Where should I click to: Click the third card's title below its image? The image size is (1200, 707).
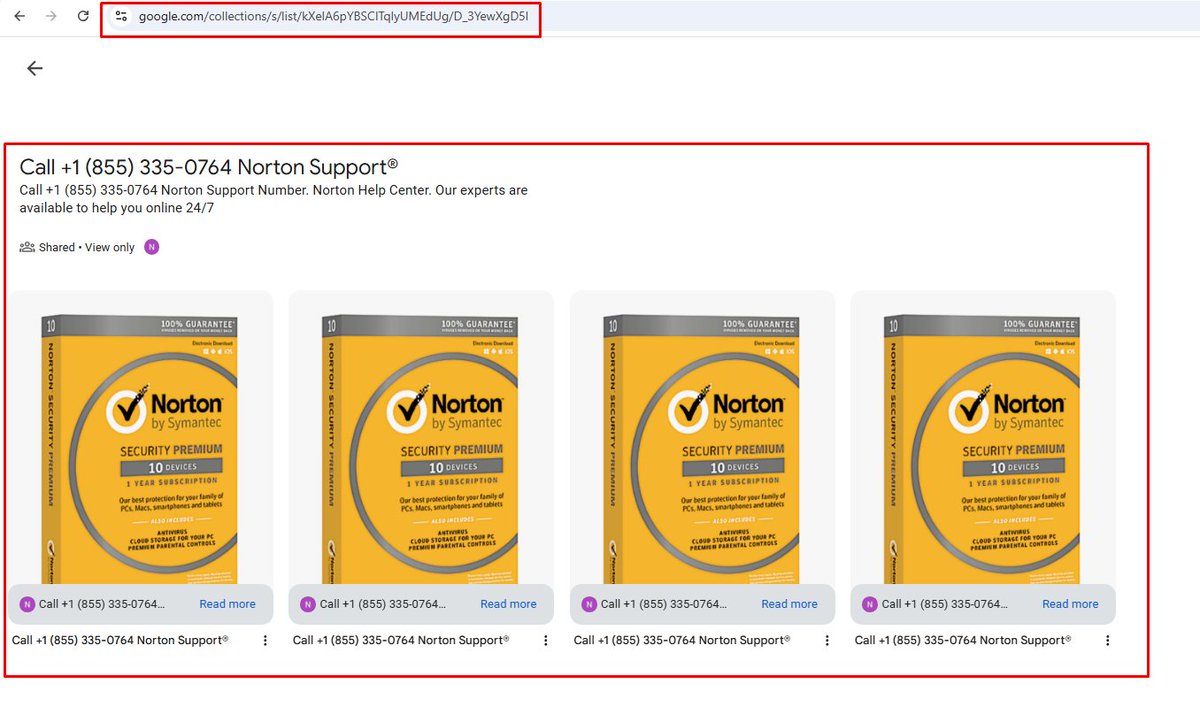[682, 640]
